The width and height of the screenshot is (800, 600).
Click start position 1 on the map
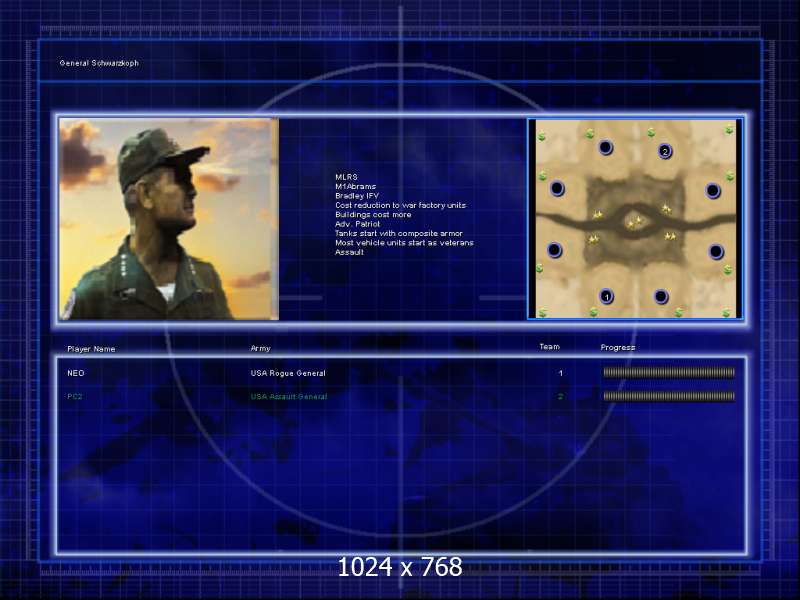point(606,296)
